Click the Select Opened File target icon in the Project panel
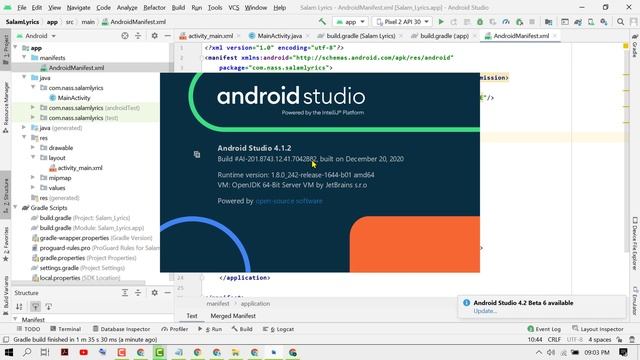This screenshot has width=640, height=360. (125, 36)
